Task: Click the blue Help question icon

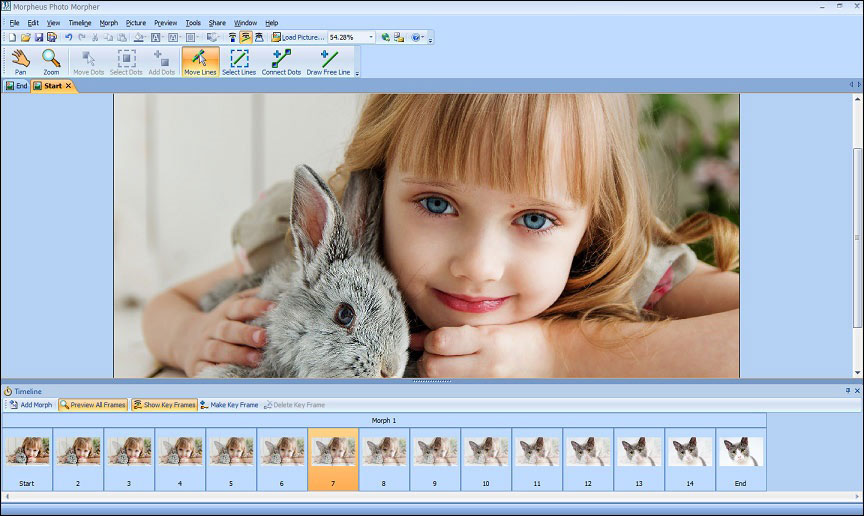Action: click(415, 37)
